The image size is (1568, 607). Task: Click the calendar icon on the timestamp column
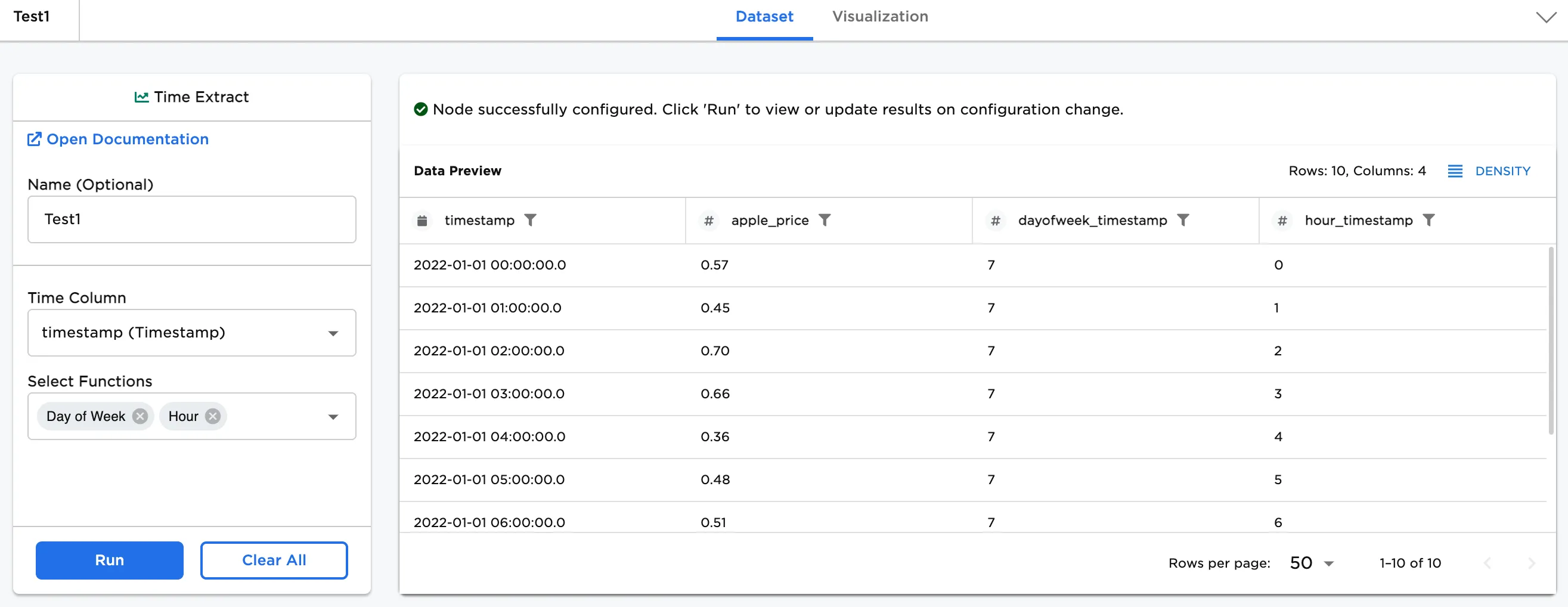click(422, 221)
